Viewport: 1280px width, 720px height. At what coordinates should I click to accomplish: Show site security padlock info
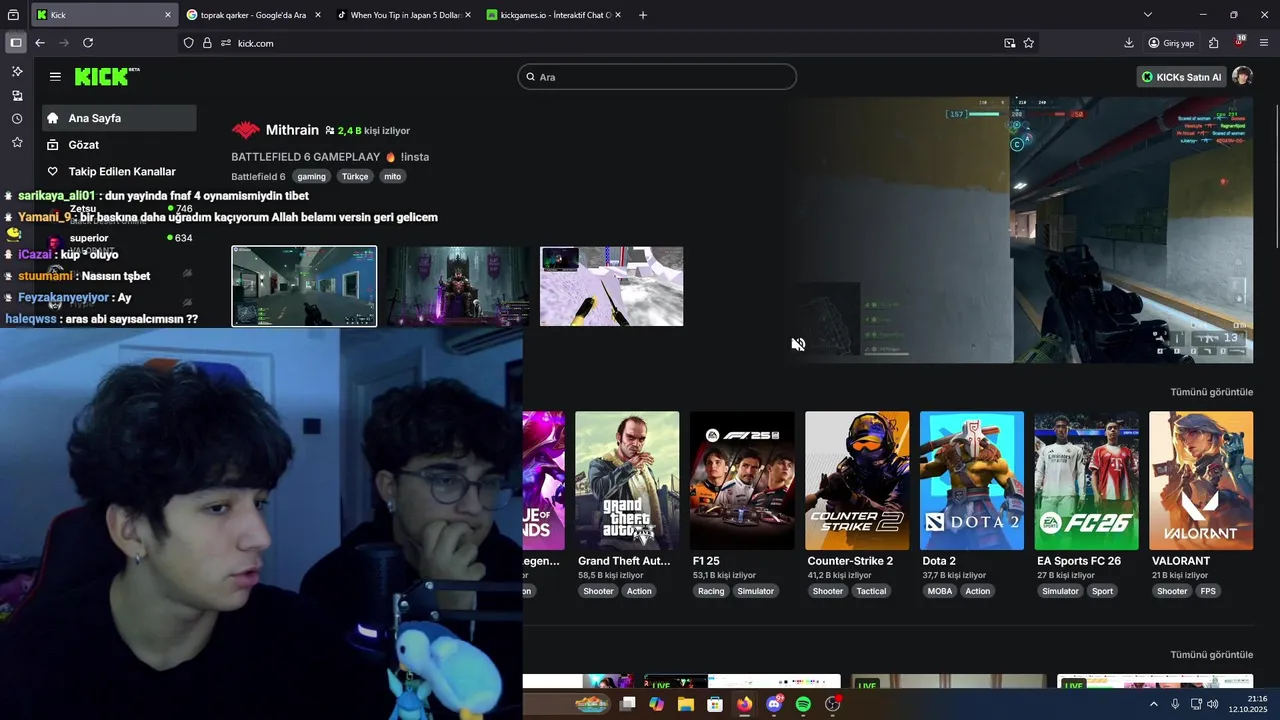pyautogui.click(x=207, y=43)
